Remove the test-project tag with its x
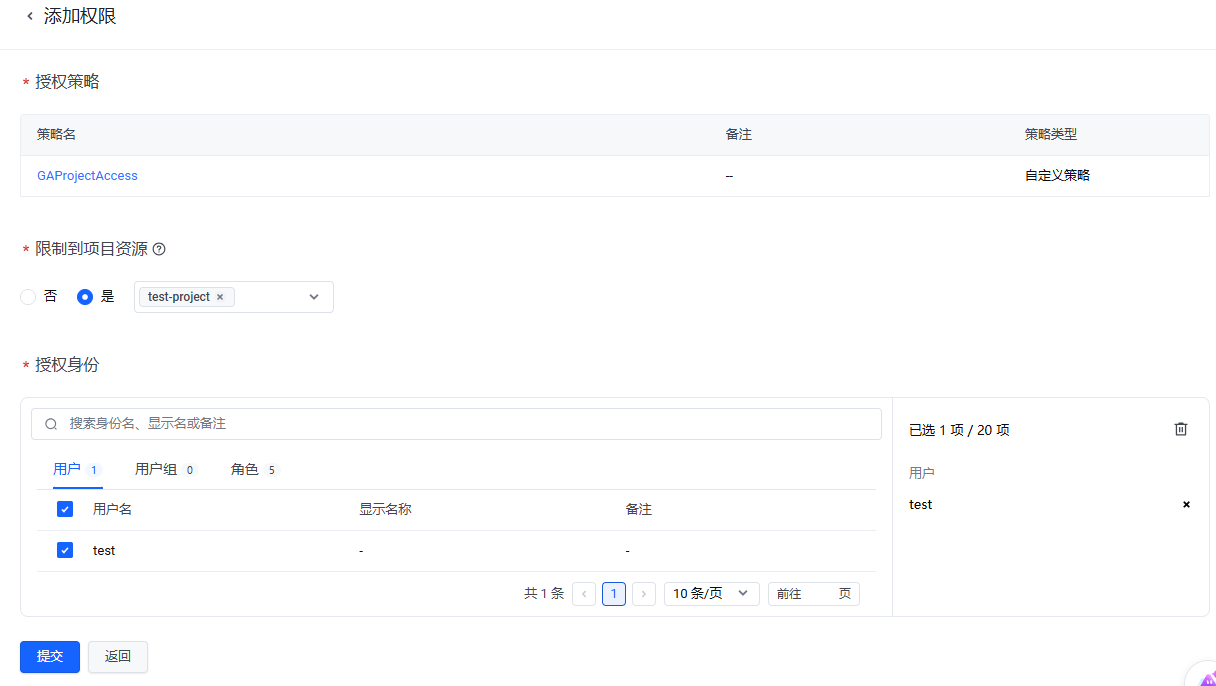 (x=220, y=297)
